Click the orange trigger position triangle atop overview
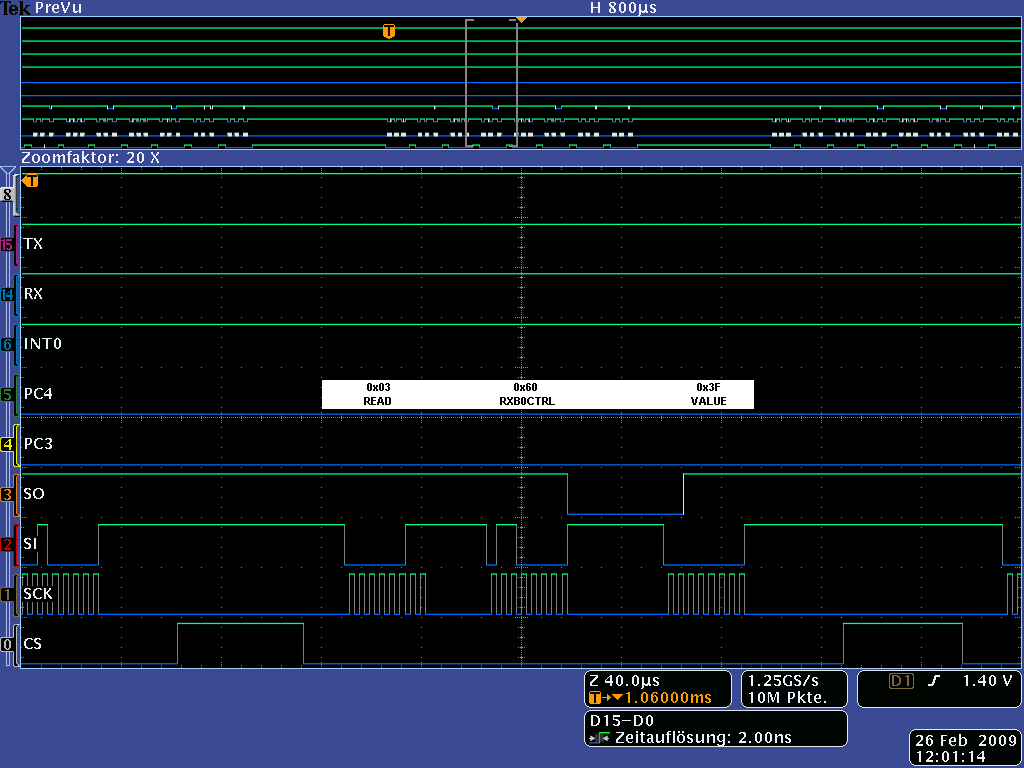 (521, 20)
